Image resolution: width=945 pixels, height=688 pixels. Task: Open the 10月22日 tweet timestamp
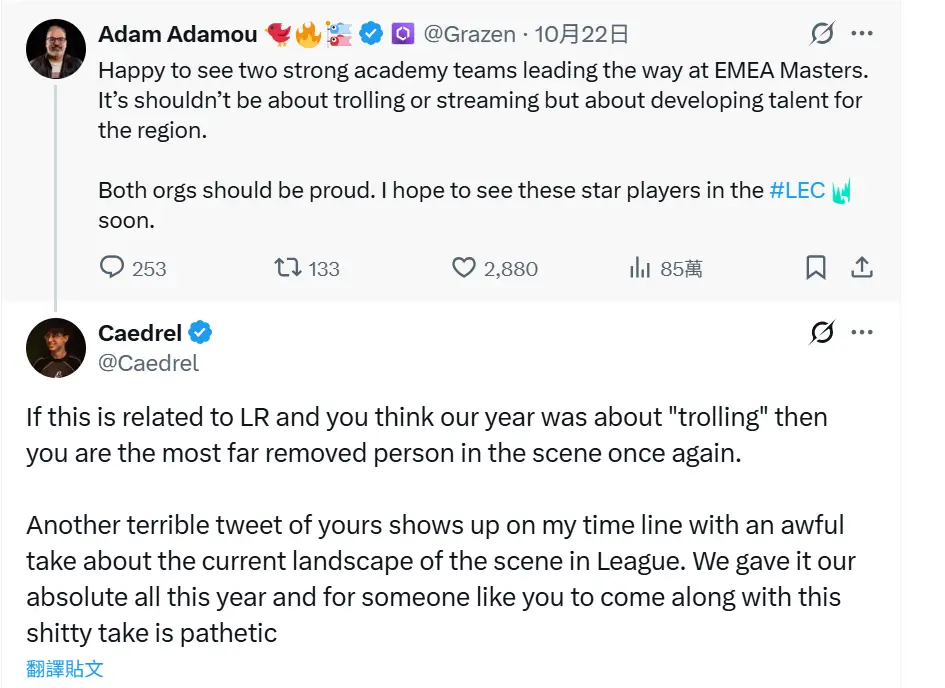coord(581,34)
